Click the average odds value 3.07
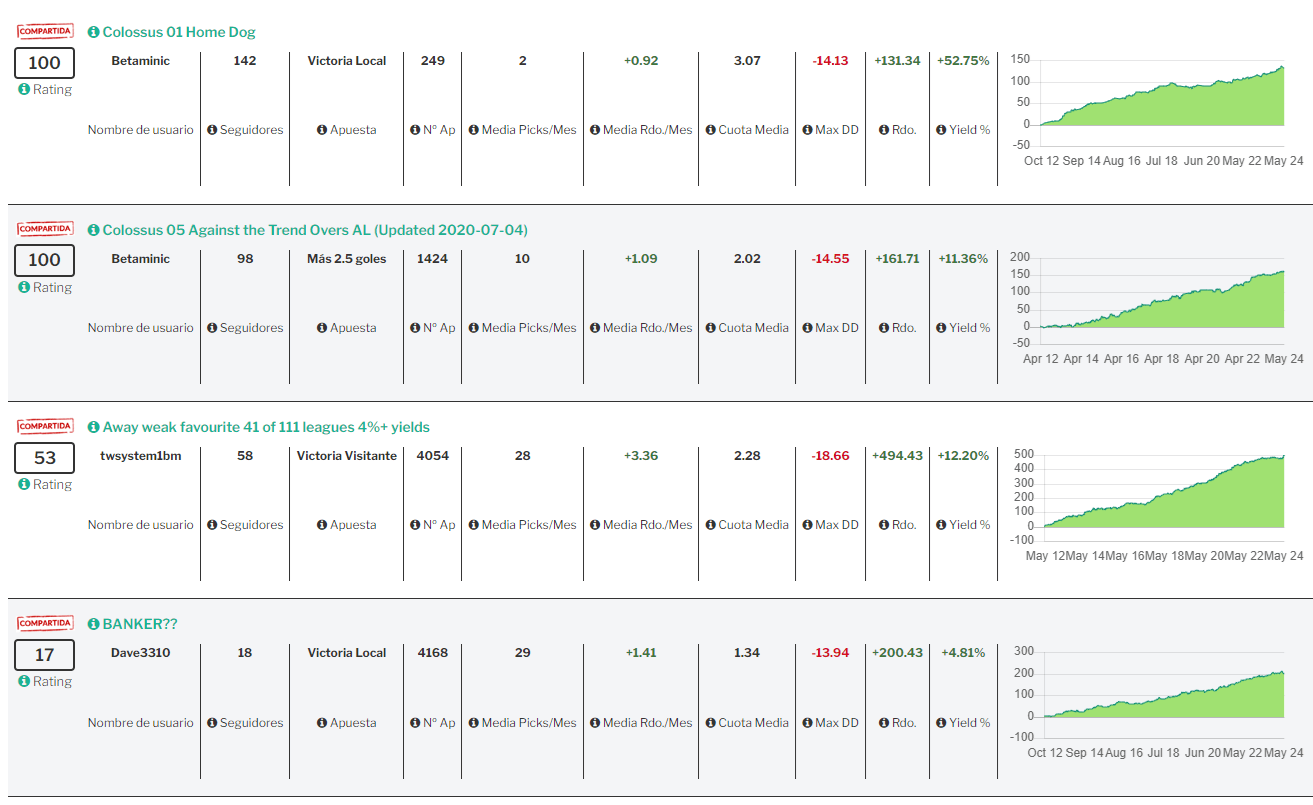 [747, 61]
